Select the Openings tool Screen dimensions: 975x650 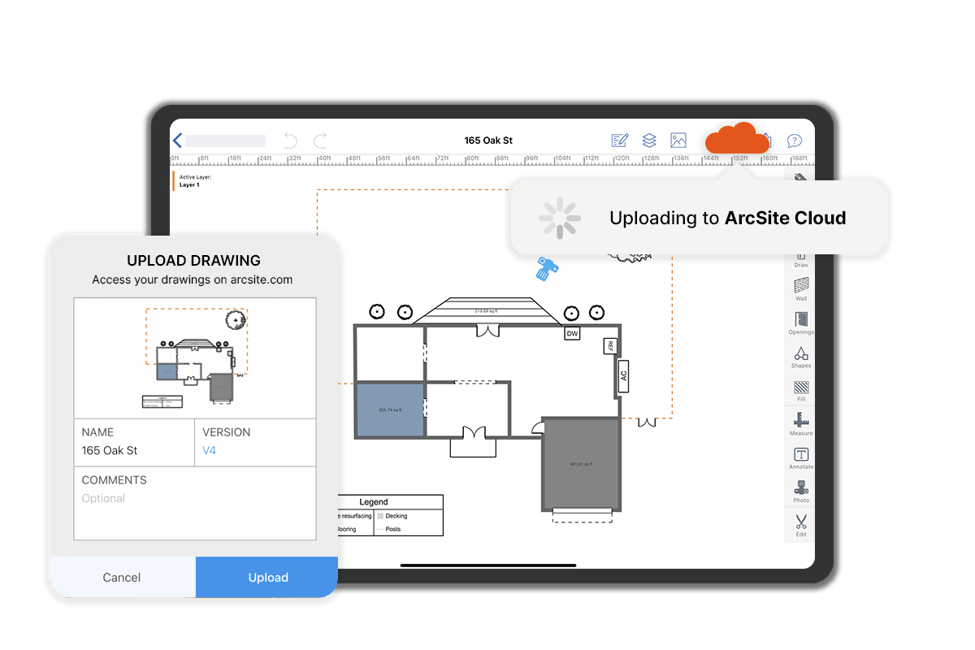click(801, 323)
